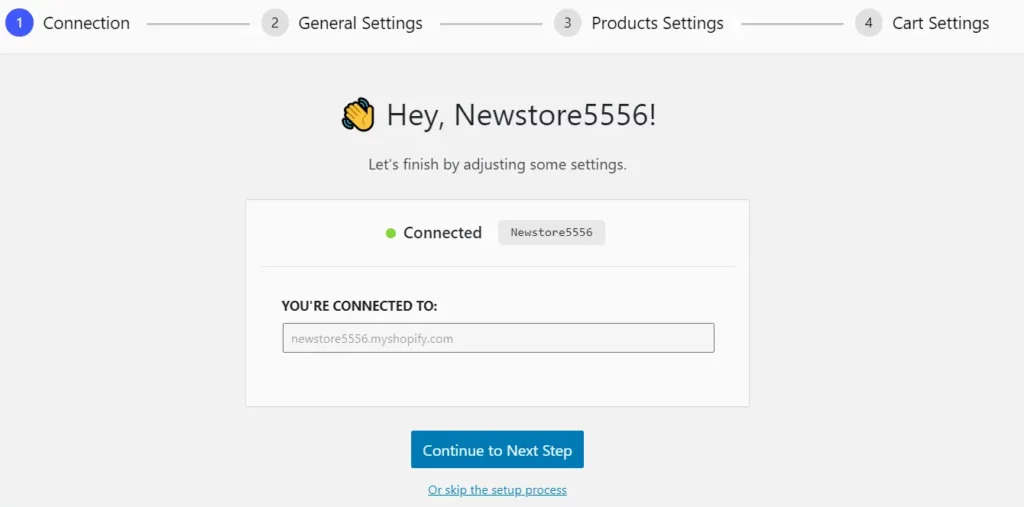Image resolution: width=1024 pixels, height=507 pixels.
Task: Click progress line between Connection and General Settings
Action: (x=198, y=24)
